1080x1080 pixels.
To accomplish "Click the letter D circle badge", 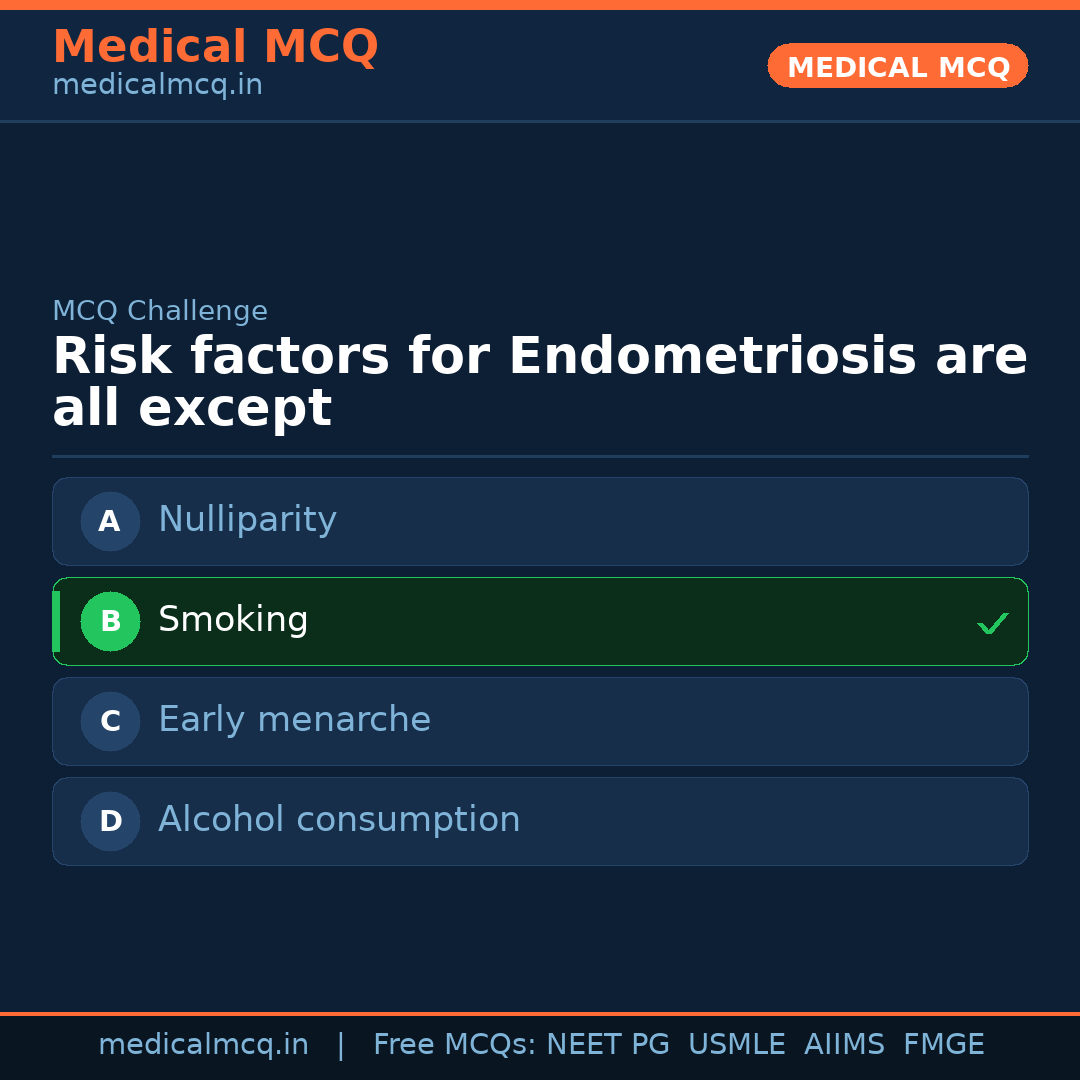I will pyautogui.click(x=110, y=821).
